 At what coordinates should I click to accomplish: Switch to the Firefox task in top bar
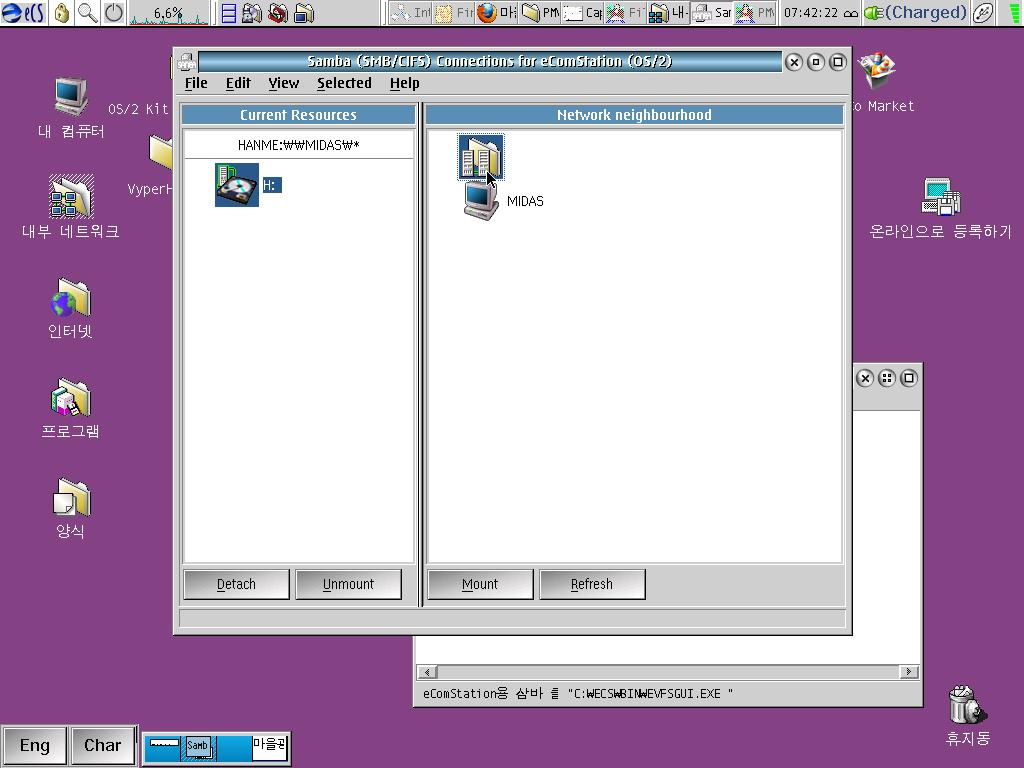tap(497, 13)
